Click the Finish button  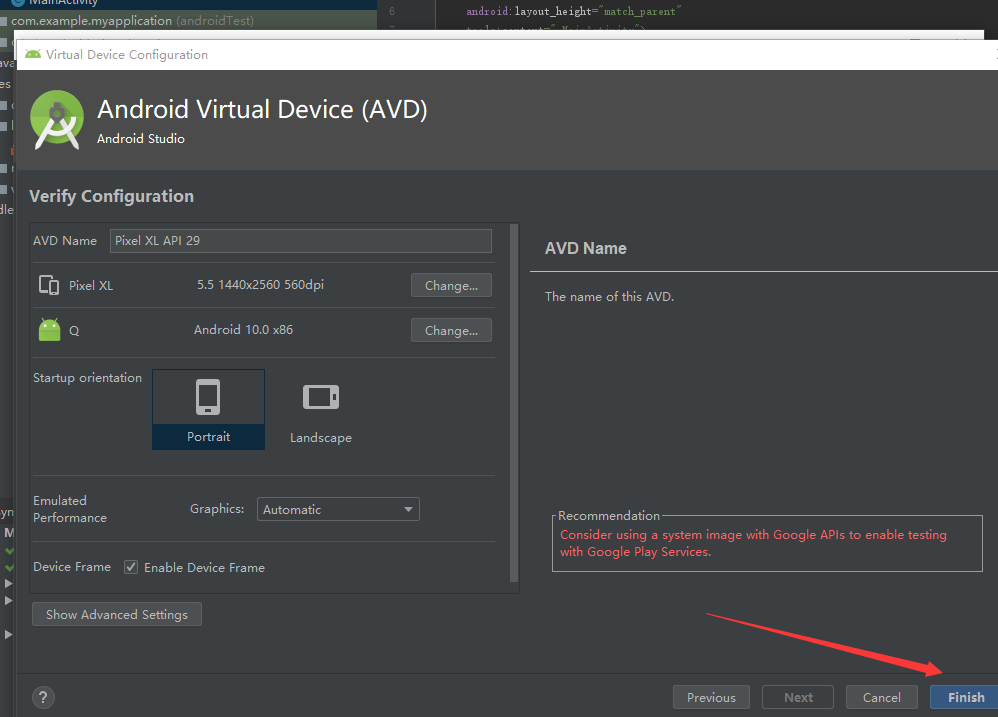click(x=964, y=697)
